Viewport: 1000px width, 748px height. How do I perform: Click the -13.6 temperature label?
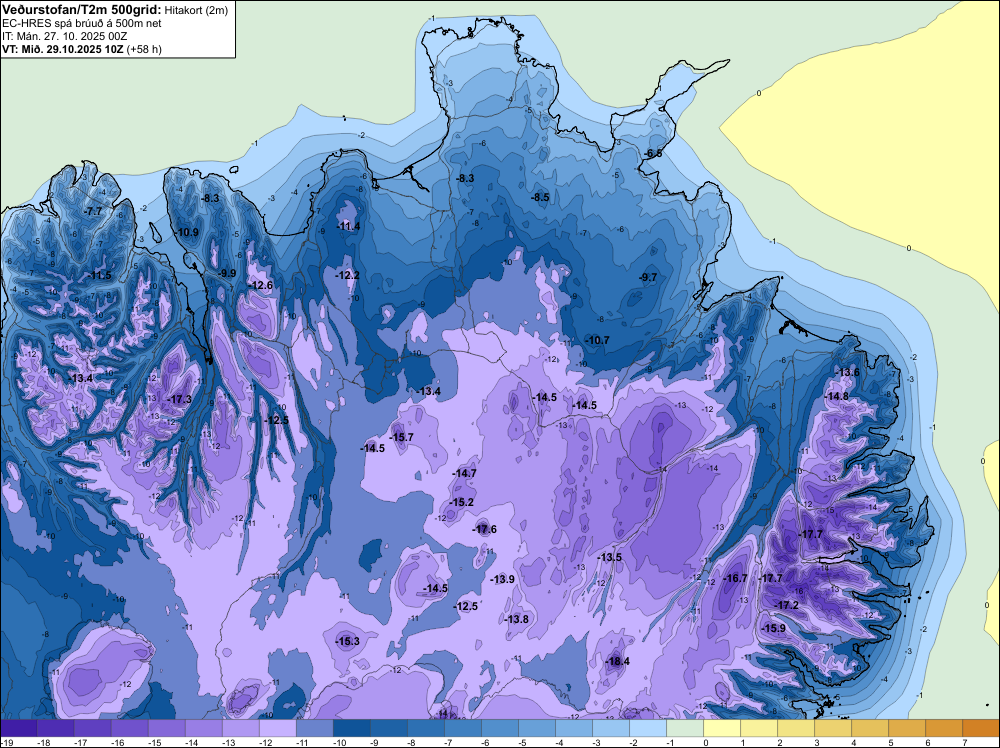coord(847,372)
